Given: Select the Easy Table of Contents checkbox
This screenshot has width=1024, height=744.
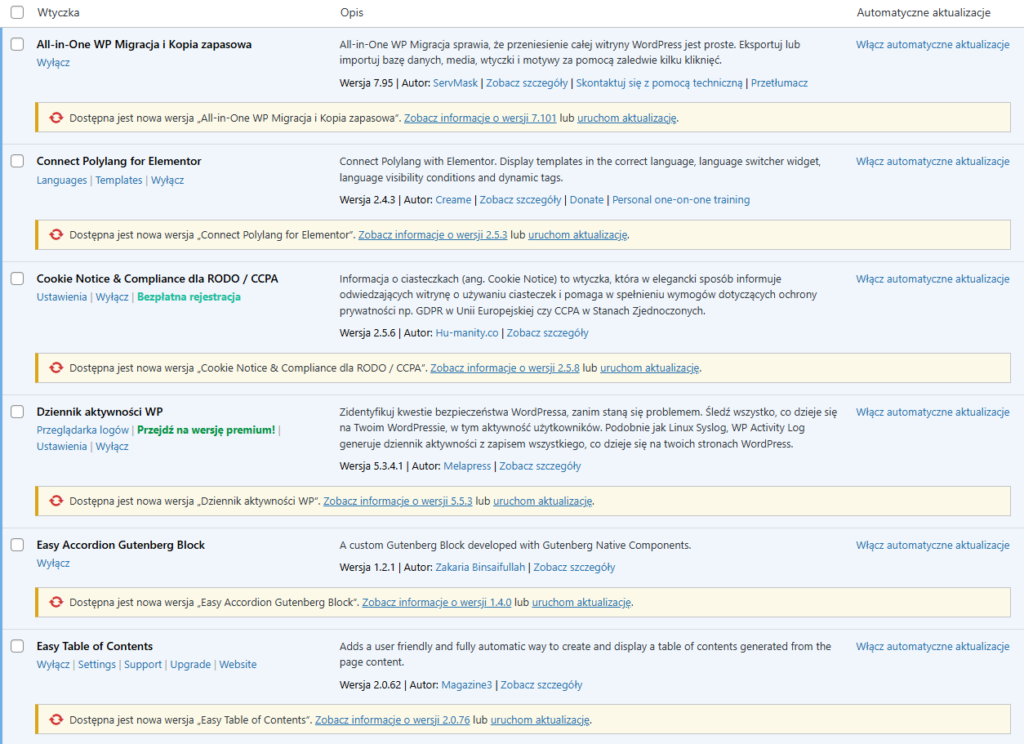Looking at the screenshot, I should pos(15,647).
